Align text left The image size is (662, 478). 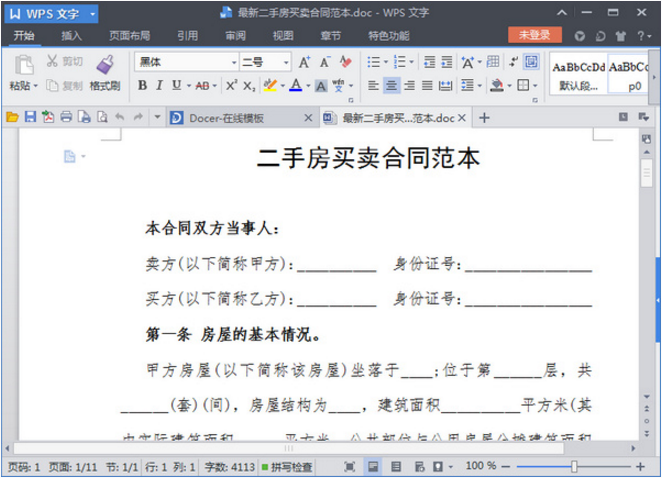[x=373, y=86]
